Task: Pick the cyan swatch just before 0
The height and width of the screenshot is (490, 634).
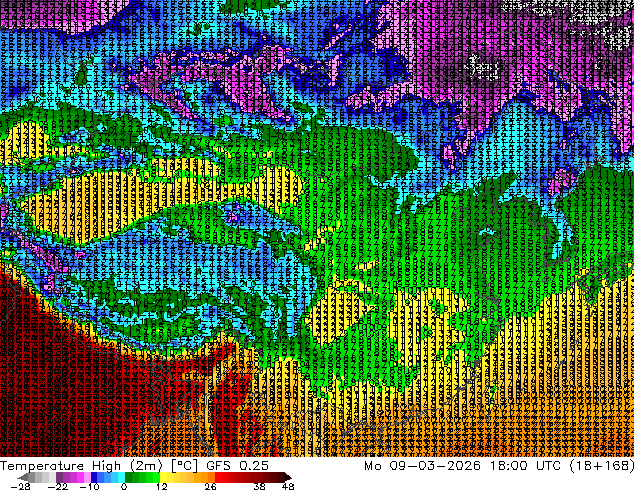Action: (121, 477)
